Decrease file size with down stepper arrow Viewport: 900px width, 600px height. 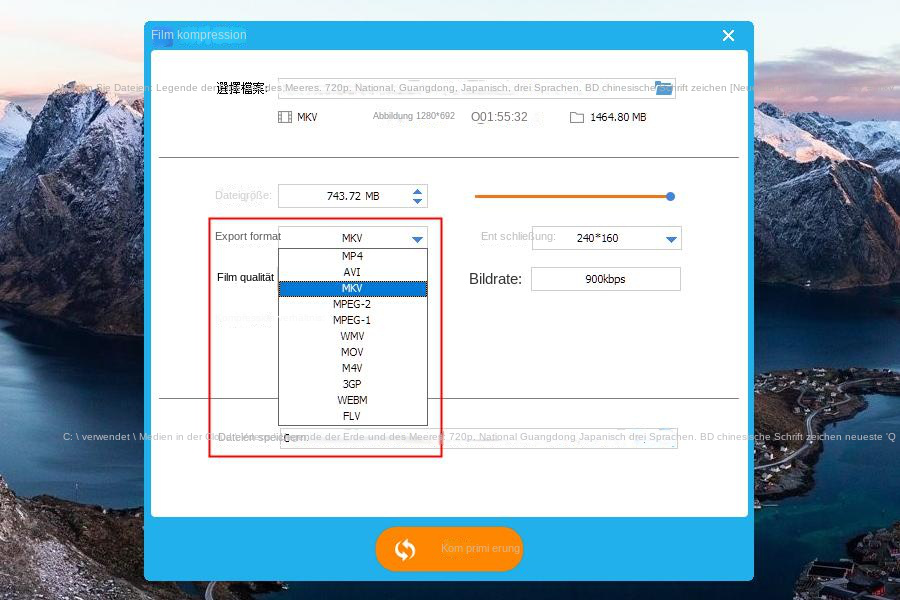(x=417, y=201)
